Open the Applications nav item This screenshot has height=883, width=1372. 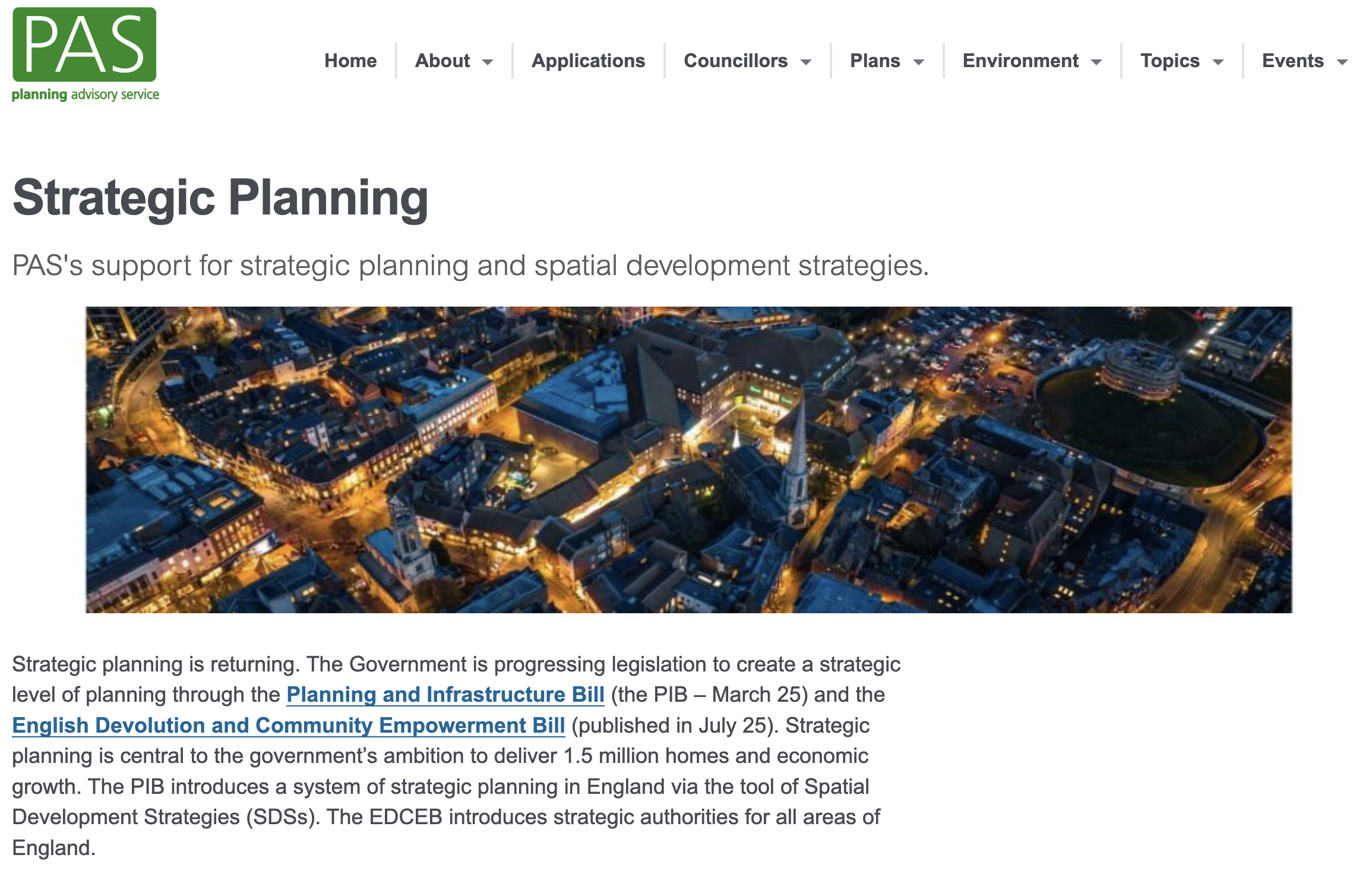click(x=588, y=61)
